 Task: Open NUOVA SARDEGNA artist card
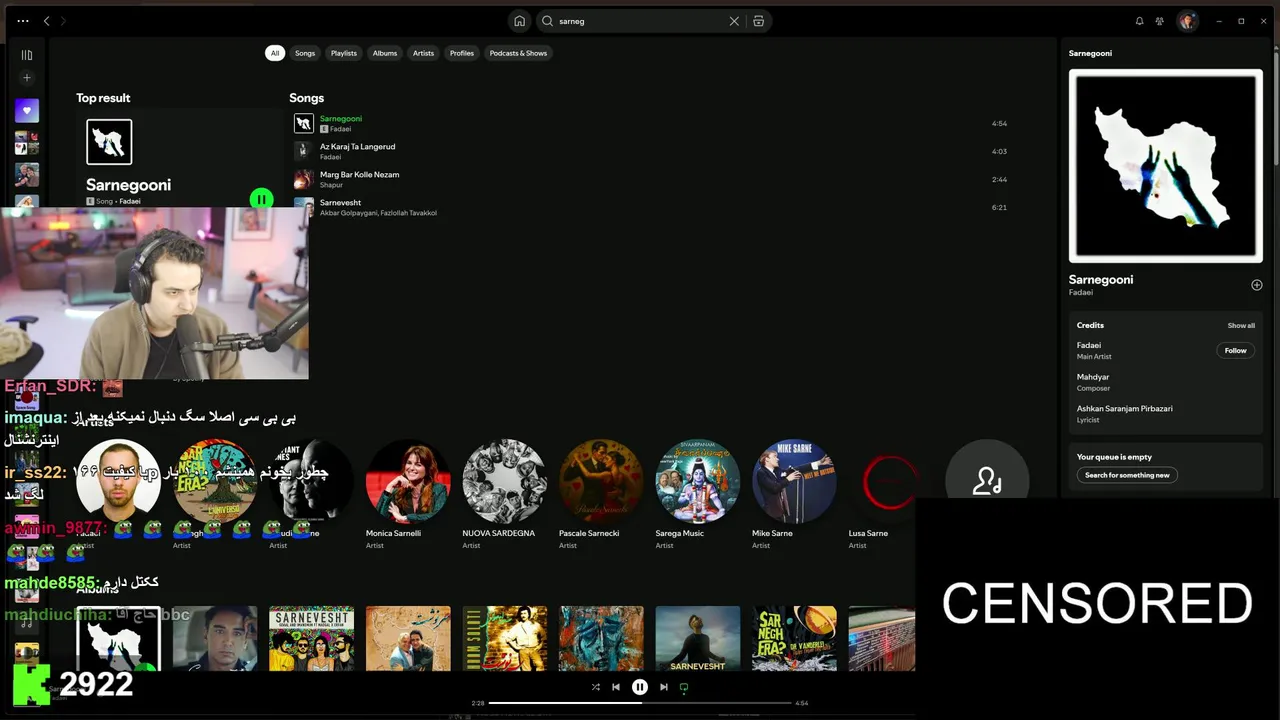(504, 494)
